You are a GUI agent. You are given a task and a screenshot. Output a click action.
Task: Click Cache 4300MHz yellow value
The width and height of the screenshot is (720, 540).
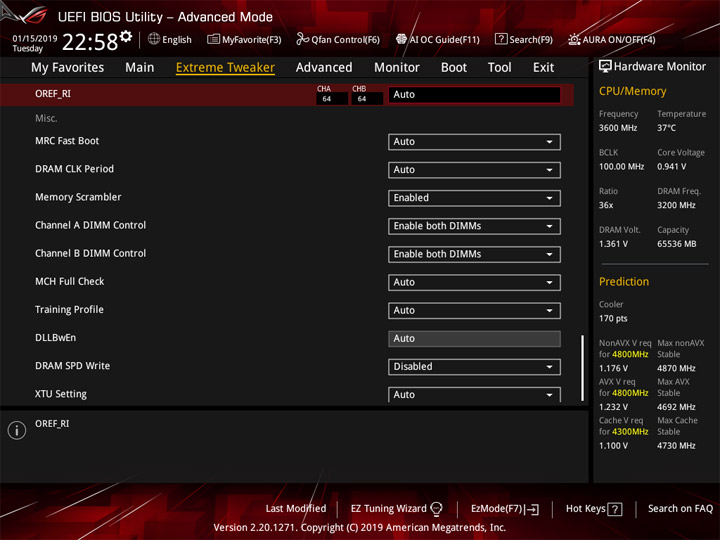(630, 432)
